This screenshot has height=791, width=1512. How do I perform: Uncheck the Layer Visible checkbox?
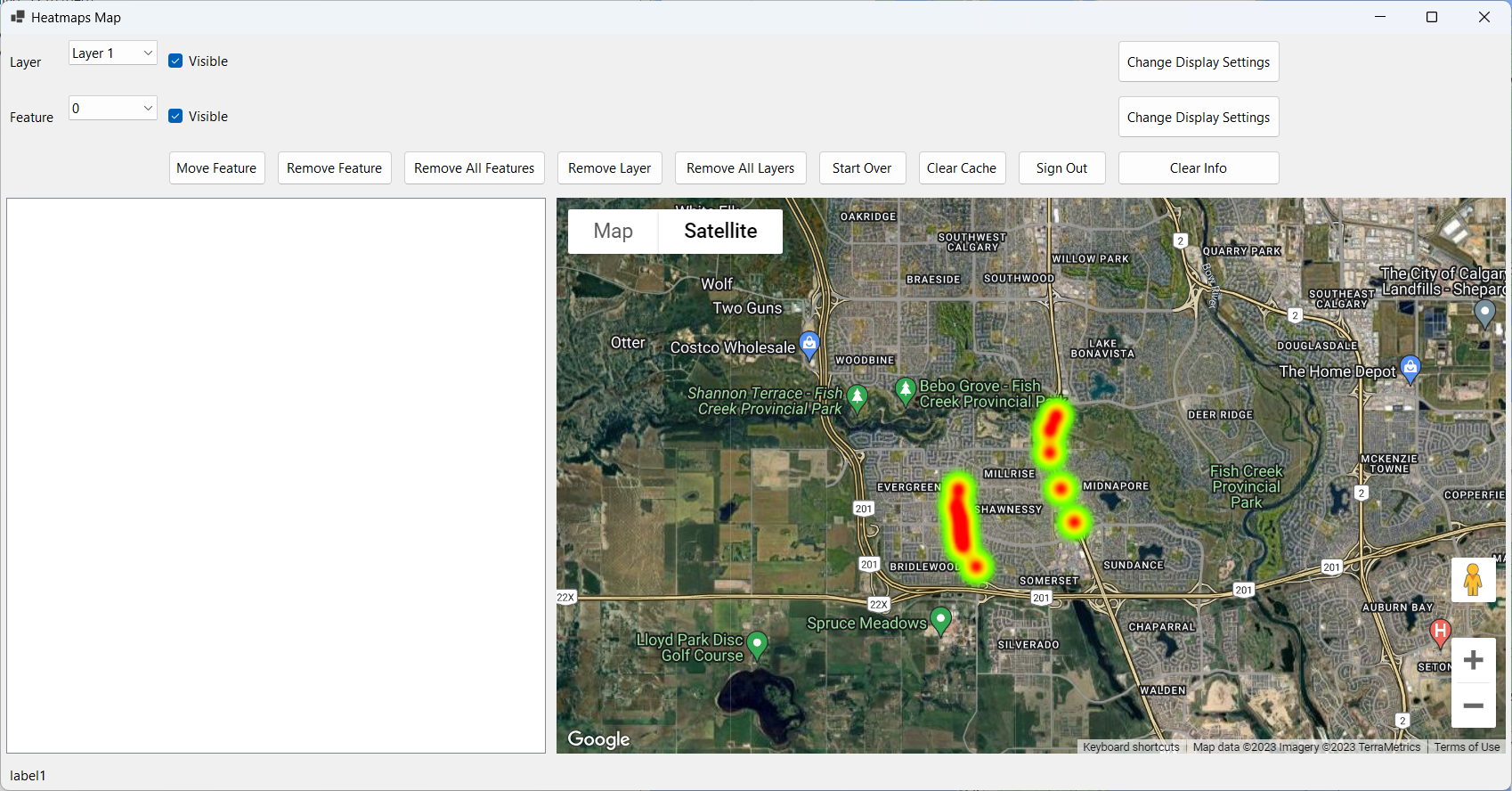tap(176, 61)
